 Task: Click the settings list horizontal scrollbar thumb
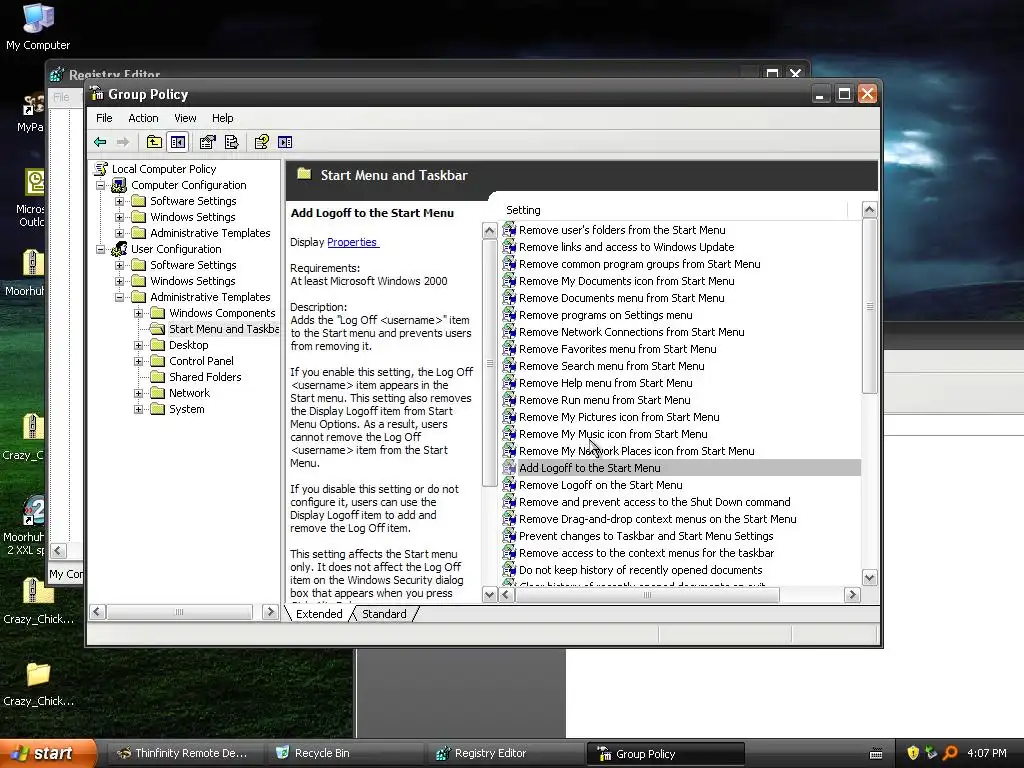[647, 595]
